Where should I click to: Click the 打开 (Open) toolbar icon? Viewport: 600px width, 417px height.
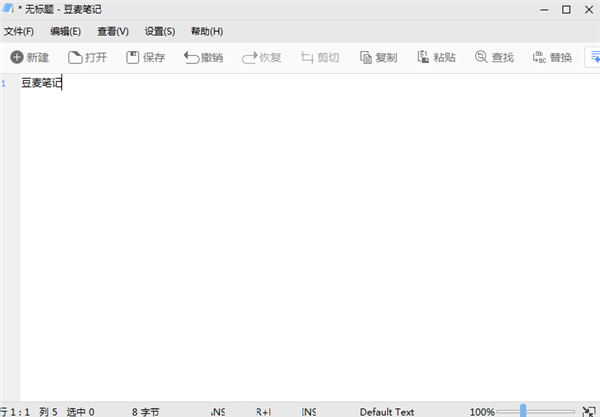tap(75, 57)
